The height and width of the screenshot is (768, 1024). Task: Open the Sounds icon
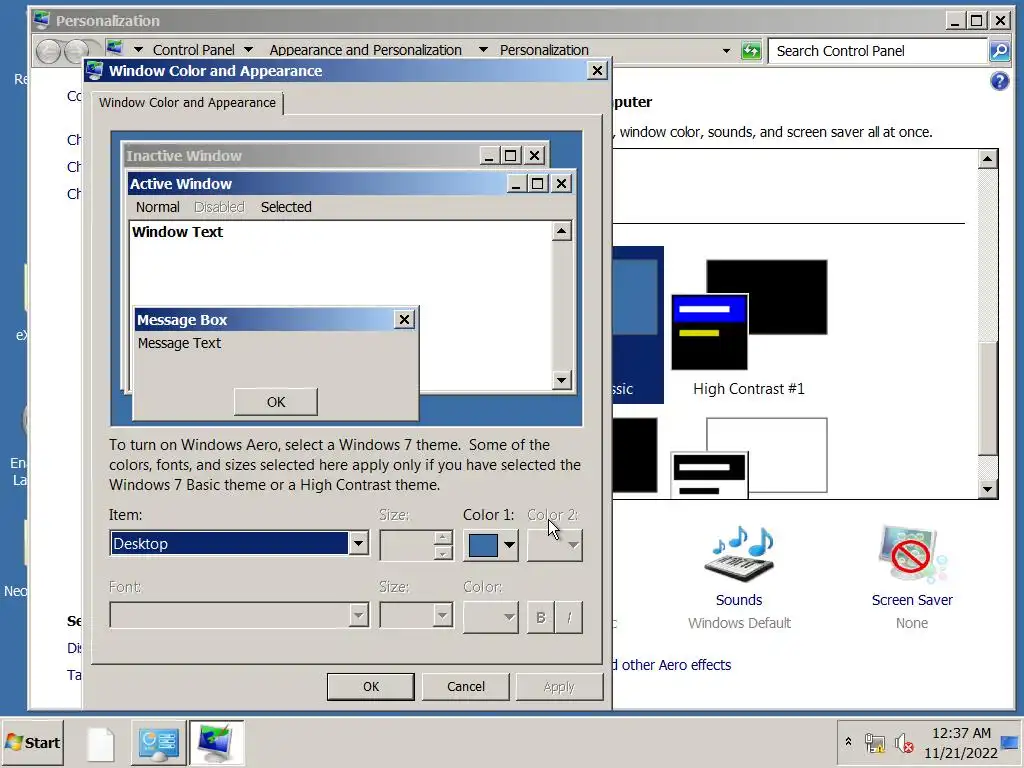[x=739, y=554]
